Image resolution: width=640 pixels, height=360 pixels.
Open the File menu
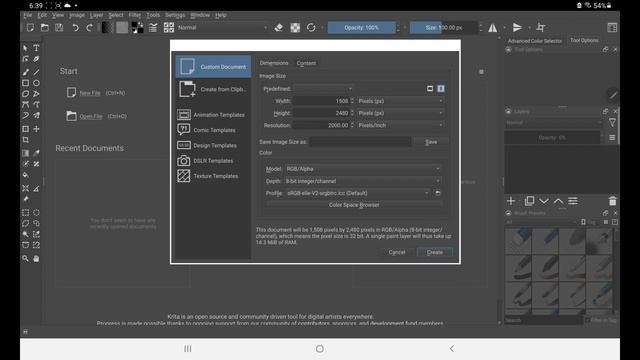(27, 15)
